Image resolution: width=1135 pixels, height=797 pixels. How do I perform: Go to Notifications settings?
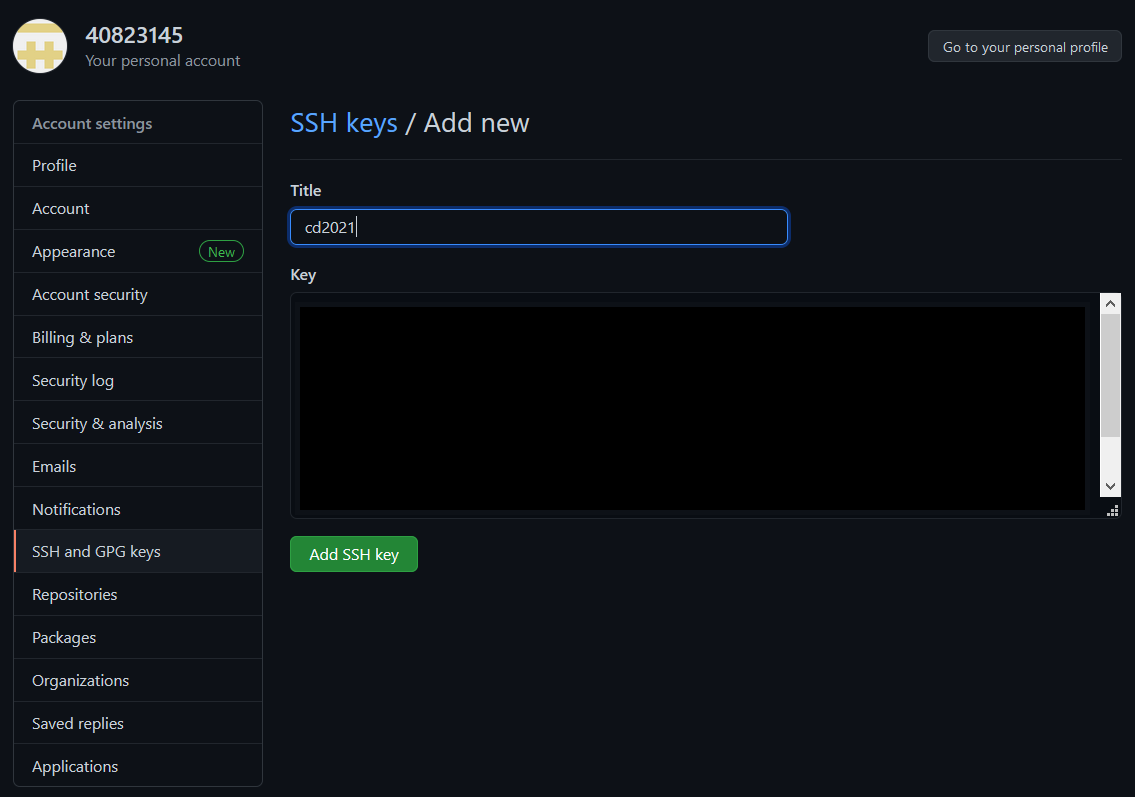pyautogui.click(x=138, y=509)
